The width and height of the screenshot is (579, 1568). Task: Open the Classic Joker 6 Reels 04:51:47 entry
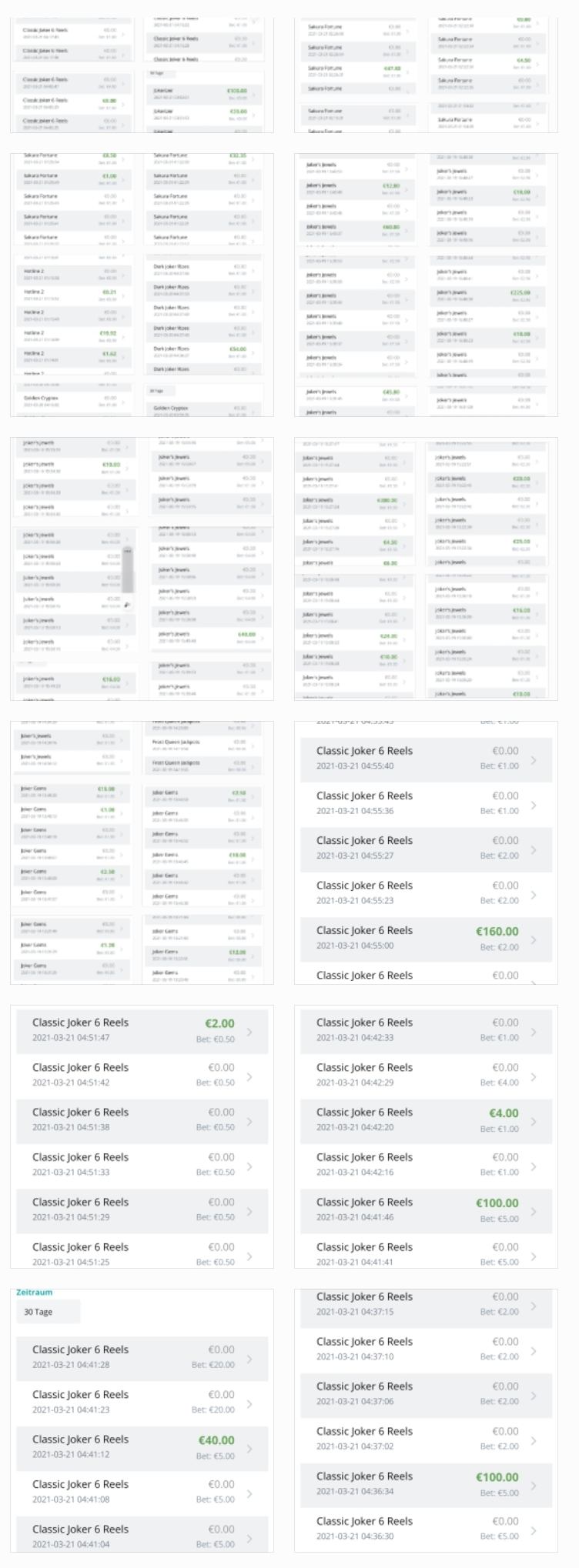(x=142, y=1031)
